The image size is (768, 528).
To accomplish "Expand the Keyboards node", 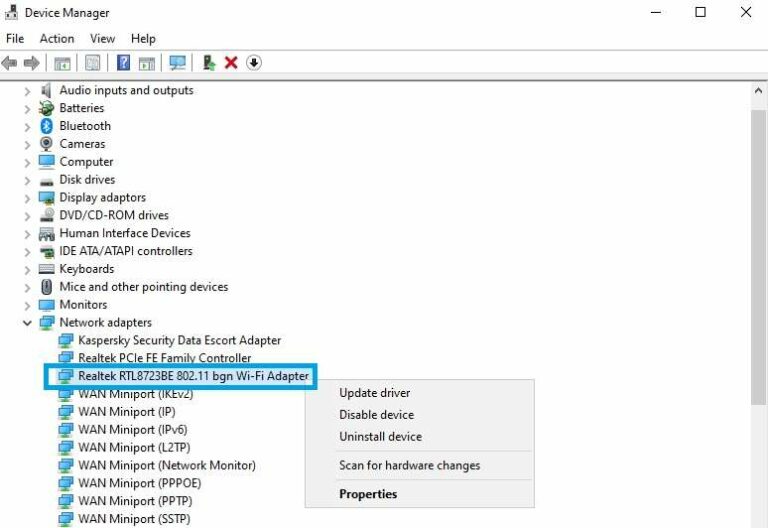I will [27, 270].
